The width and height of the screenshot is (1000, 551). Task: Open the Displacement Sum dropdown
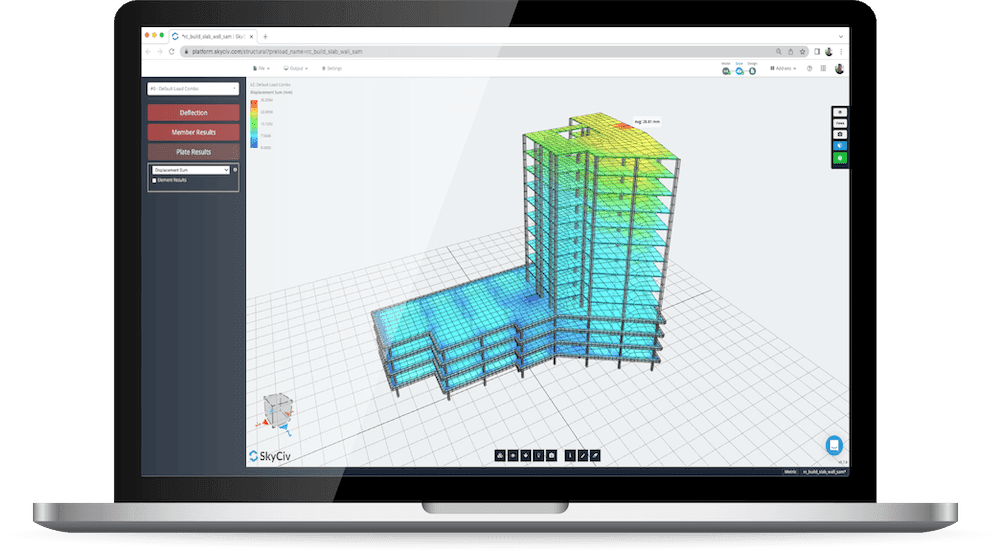click(x=190, y=170)
